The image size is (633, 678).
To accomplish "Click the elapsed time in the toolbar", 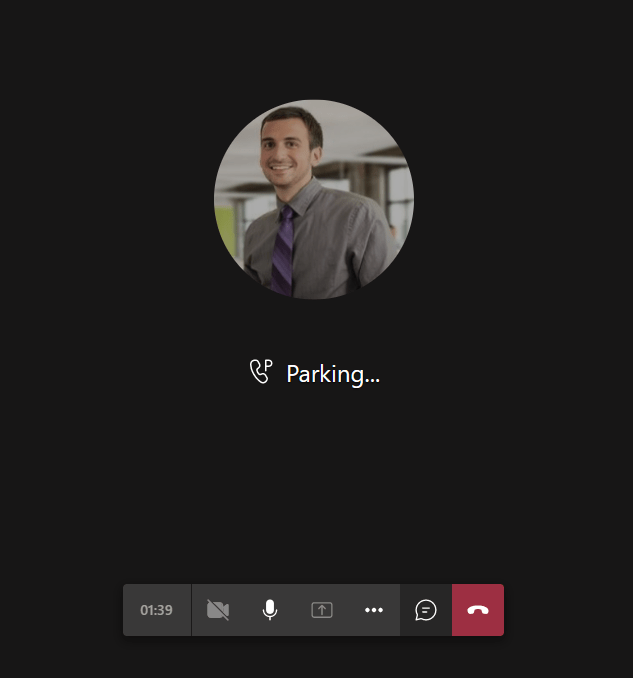I will pos(156,610).
